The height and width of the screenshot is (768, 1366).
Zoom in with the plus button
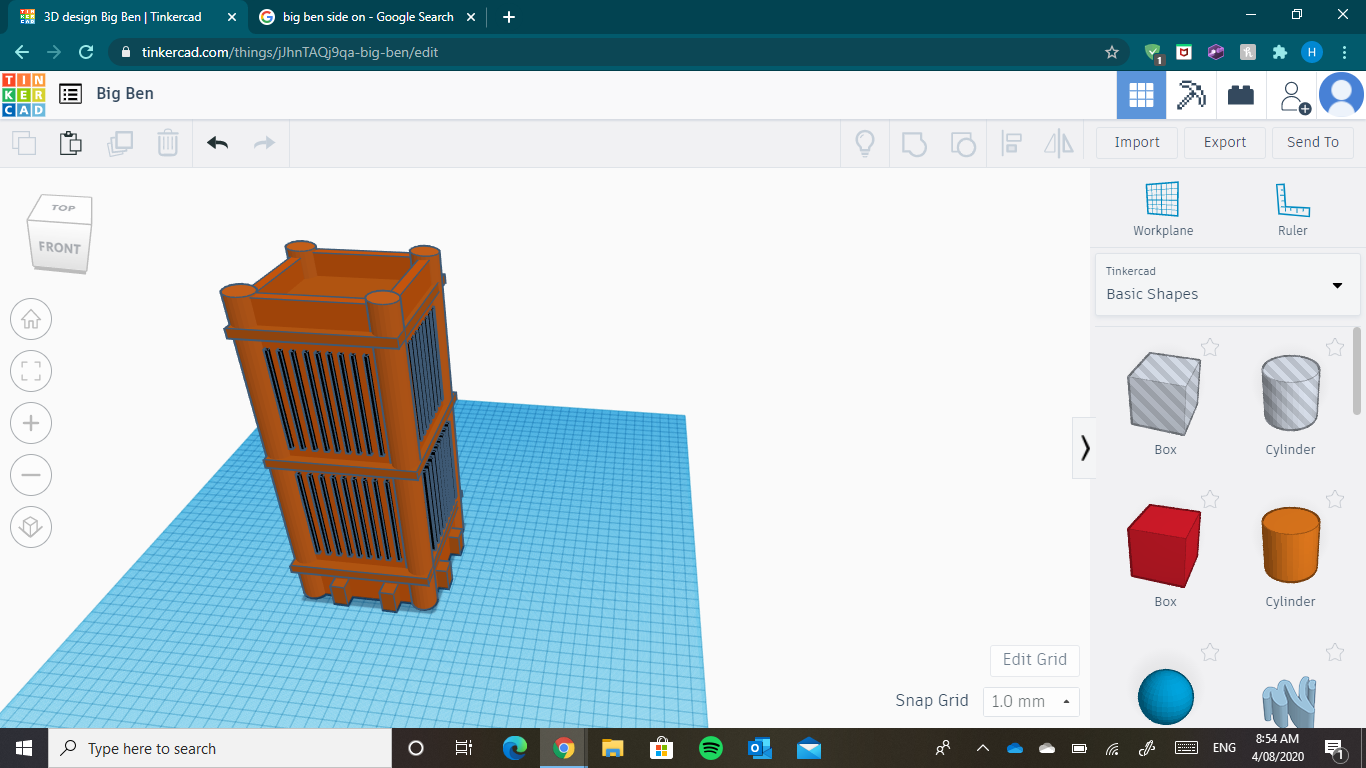(31, 423)
